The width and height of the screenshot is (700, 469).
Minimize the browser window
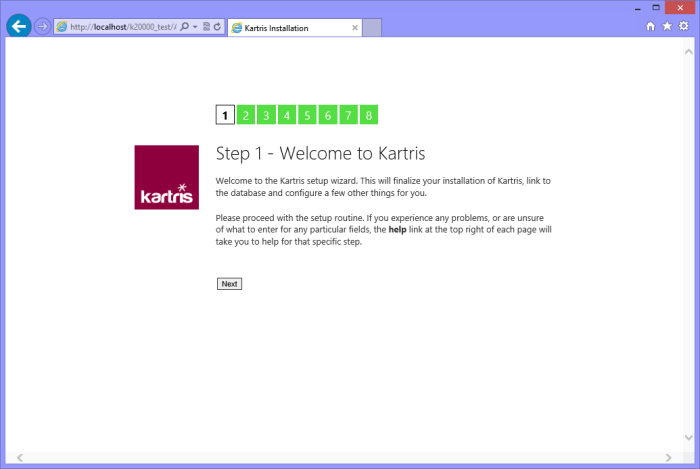coord(638,8)
